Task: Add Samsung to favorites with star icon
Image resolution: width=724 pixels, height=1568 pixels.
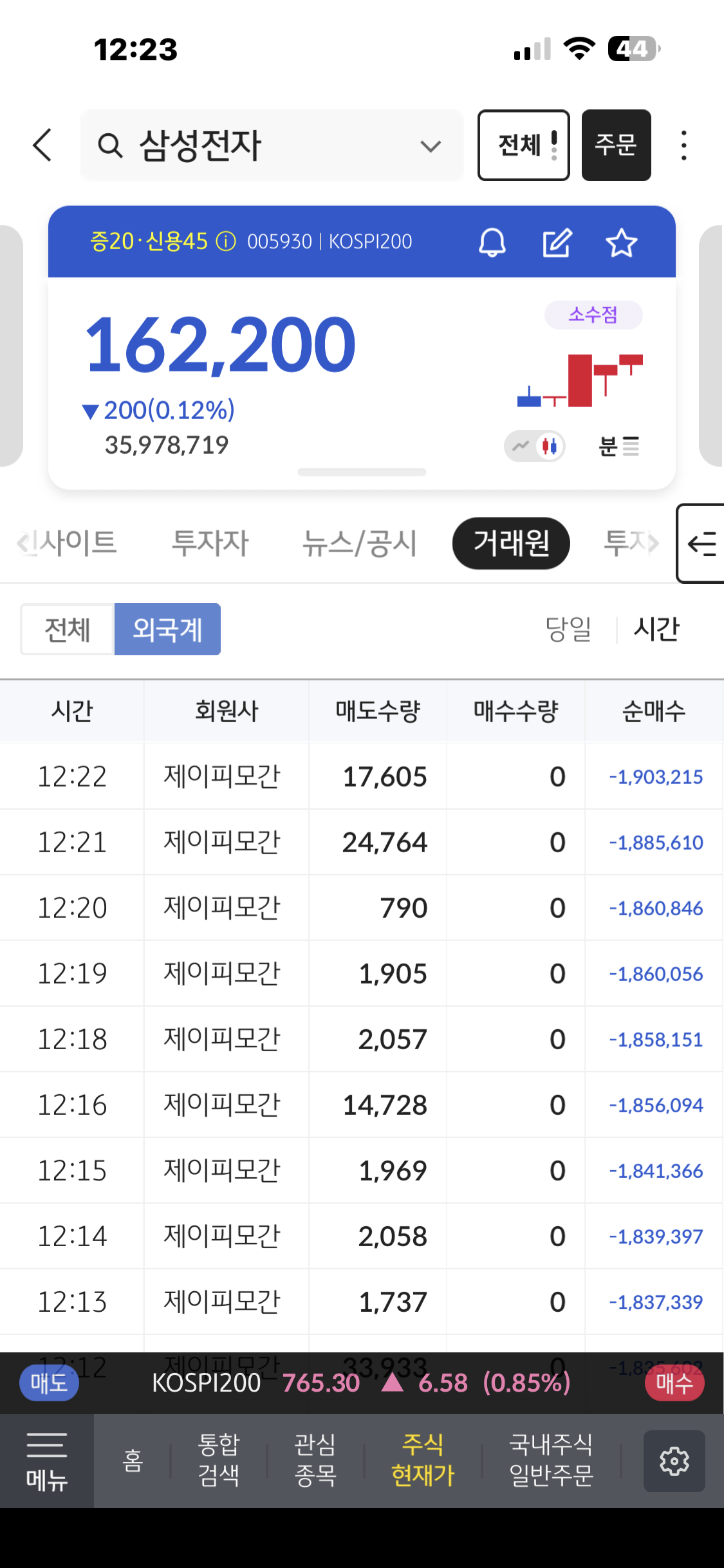Action: pyautogui.click(x=621, y=243)
